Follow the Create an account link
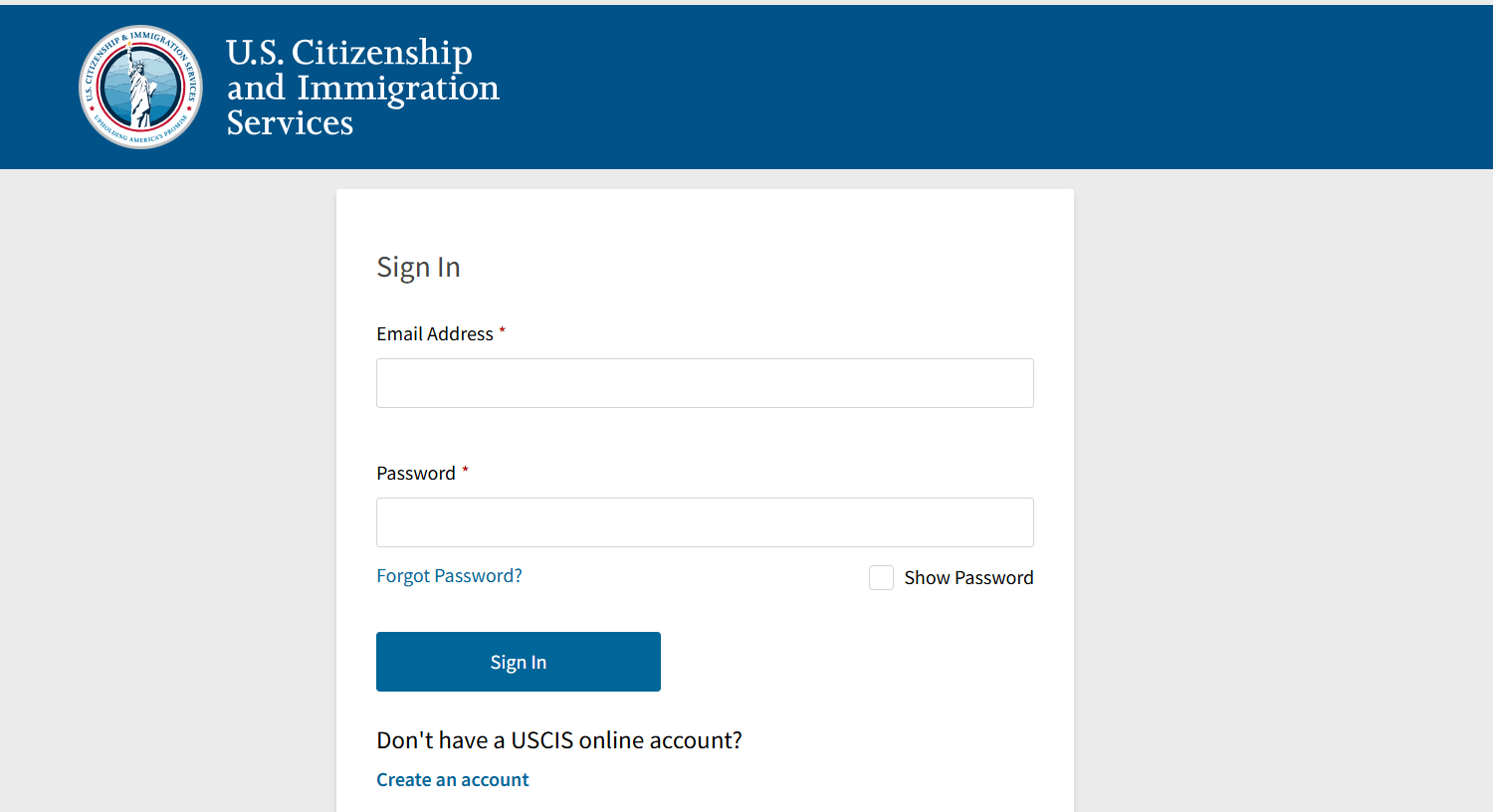Image resolution: width=1493 pixels, height=812 pixels. [x=453, y=780]
